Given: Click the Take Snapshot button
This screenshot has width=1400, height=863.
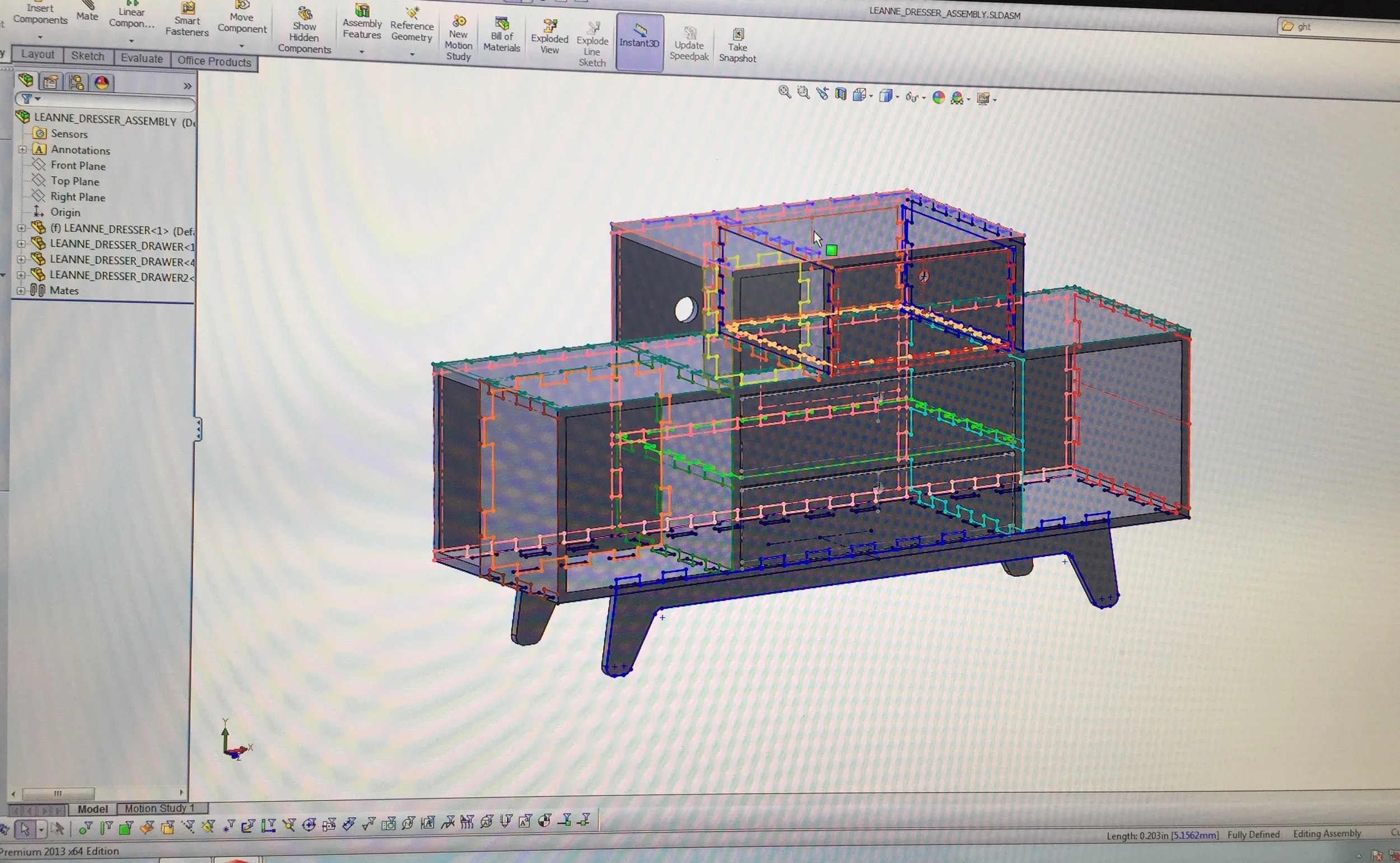Looking at the screenshot, I should point(738,45).
